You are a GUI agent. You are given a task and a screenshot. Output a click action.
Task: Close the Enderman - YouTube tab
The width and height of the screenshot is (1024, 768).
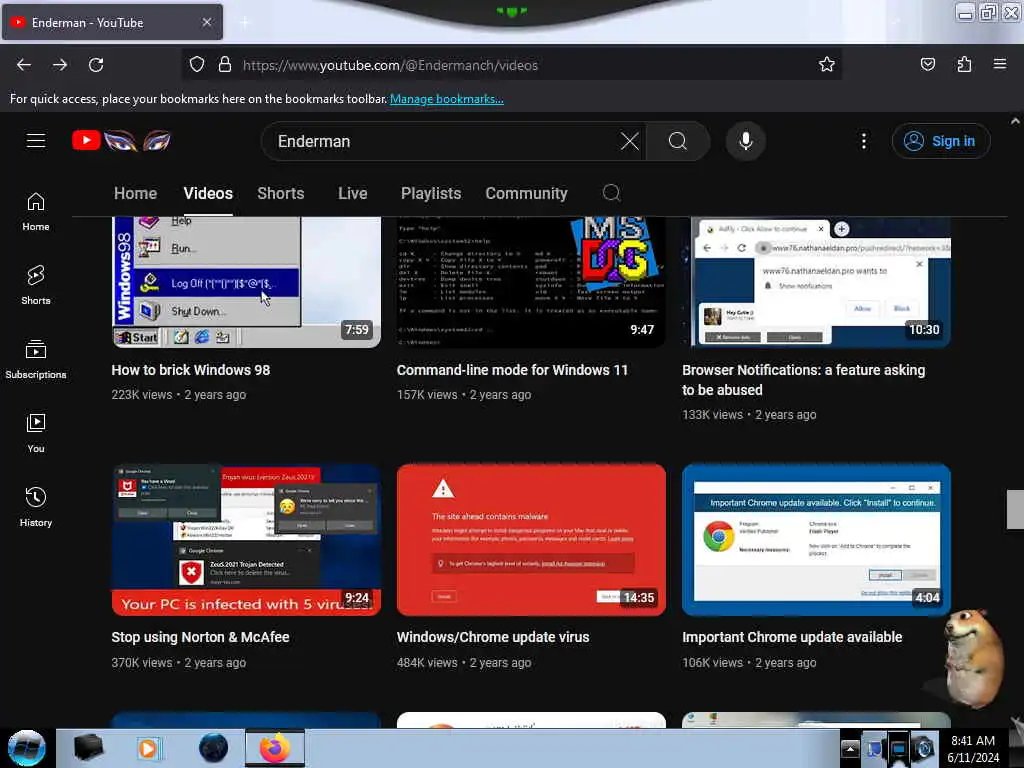(206, 22)
